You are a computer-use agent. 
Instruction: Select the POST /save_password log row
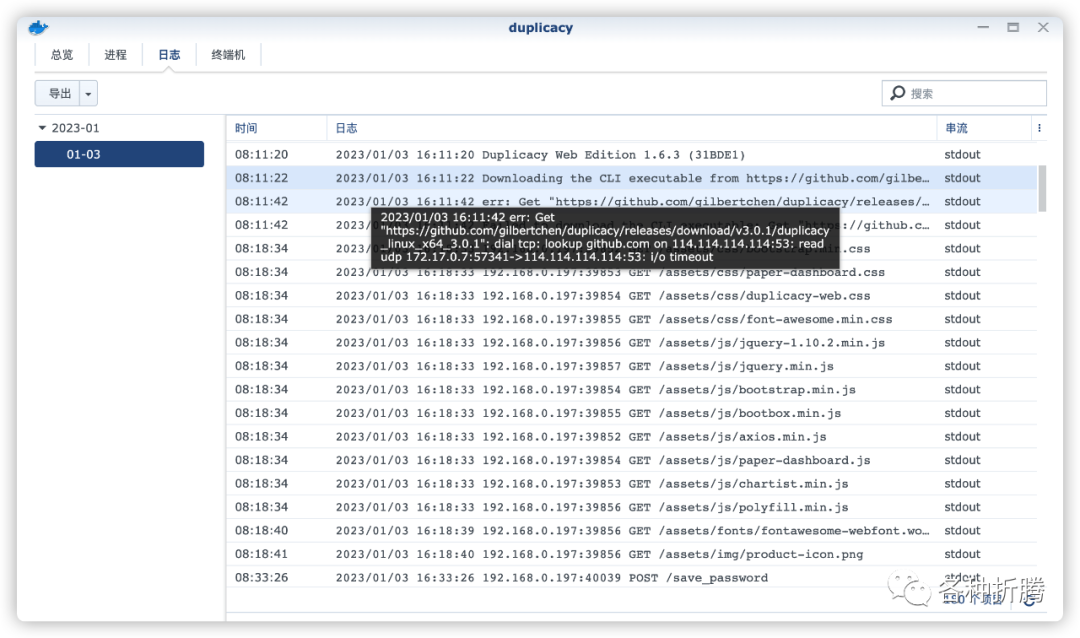(x=632, y=577)
